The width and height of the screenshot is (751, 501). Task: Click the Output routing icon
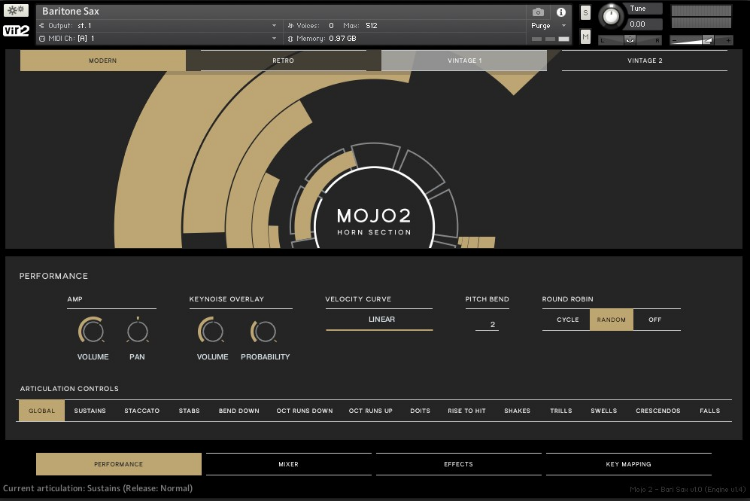click(x=42, y=25)
